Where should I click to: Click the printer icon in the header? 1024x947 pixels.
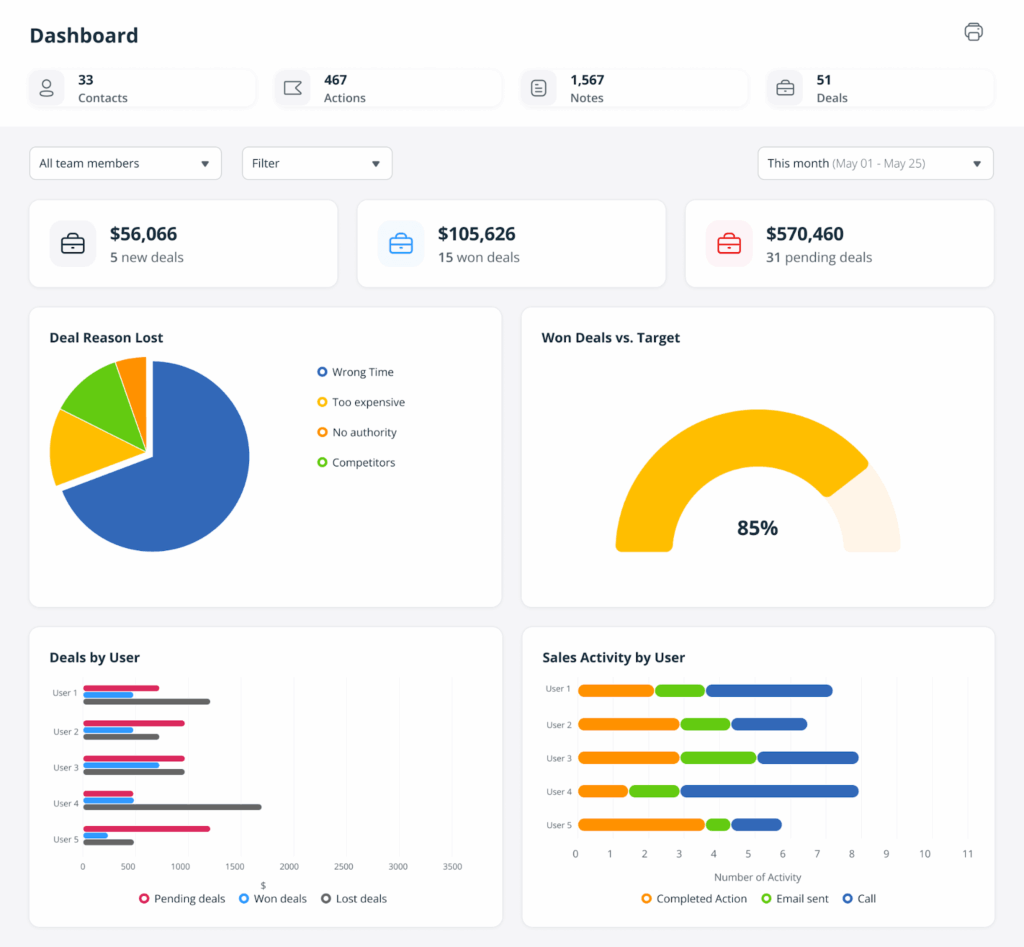pyautogui.click(x=973, y=32)
